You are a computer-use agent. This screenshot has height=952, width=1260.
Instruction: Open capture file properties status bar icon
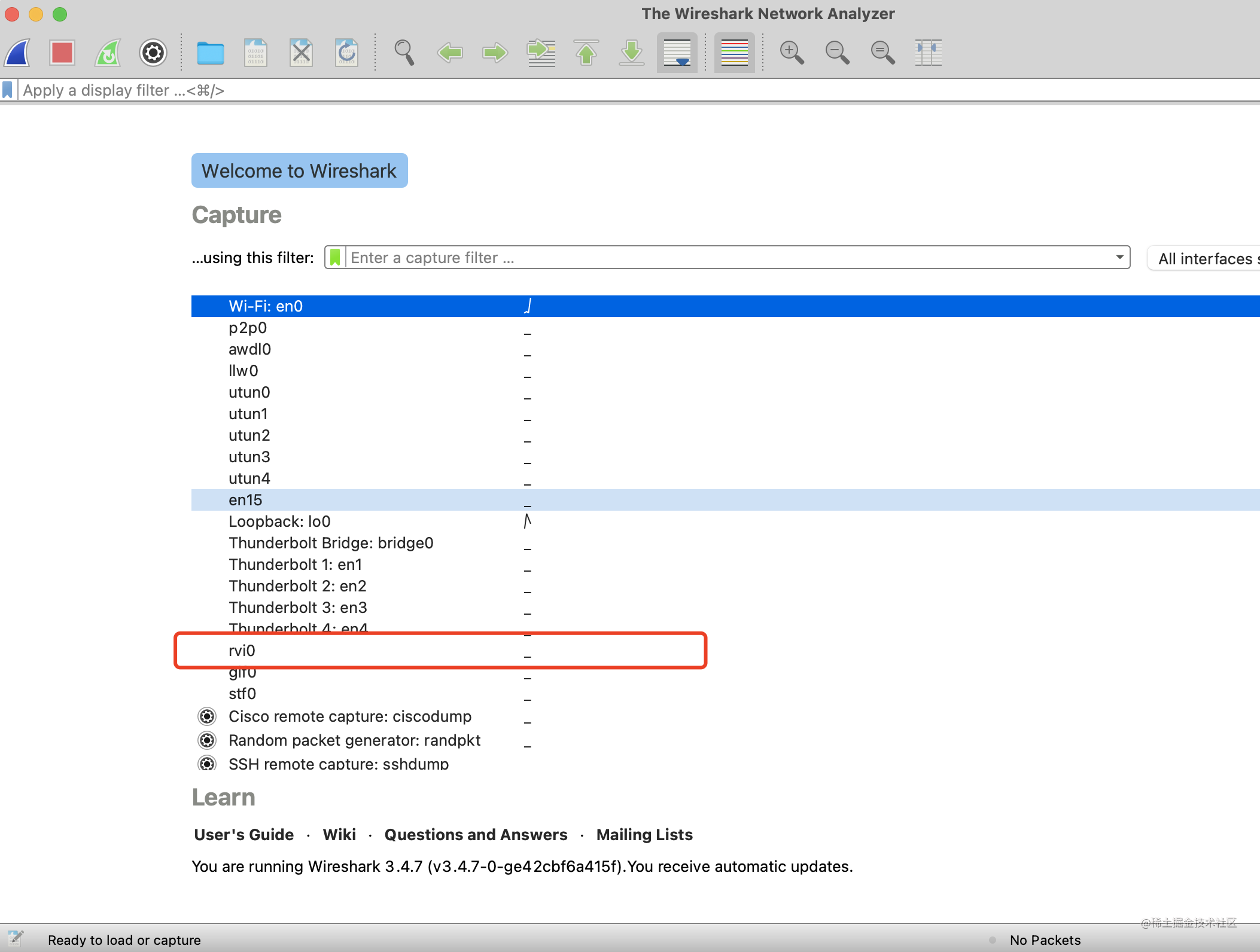pos(16,939)
